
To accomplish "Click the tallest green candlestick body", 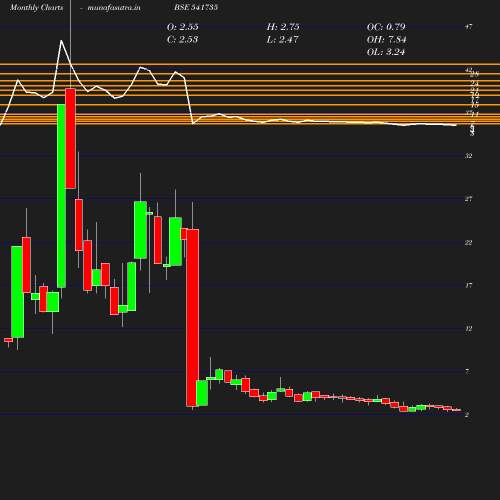I will coord(61,196).
